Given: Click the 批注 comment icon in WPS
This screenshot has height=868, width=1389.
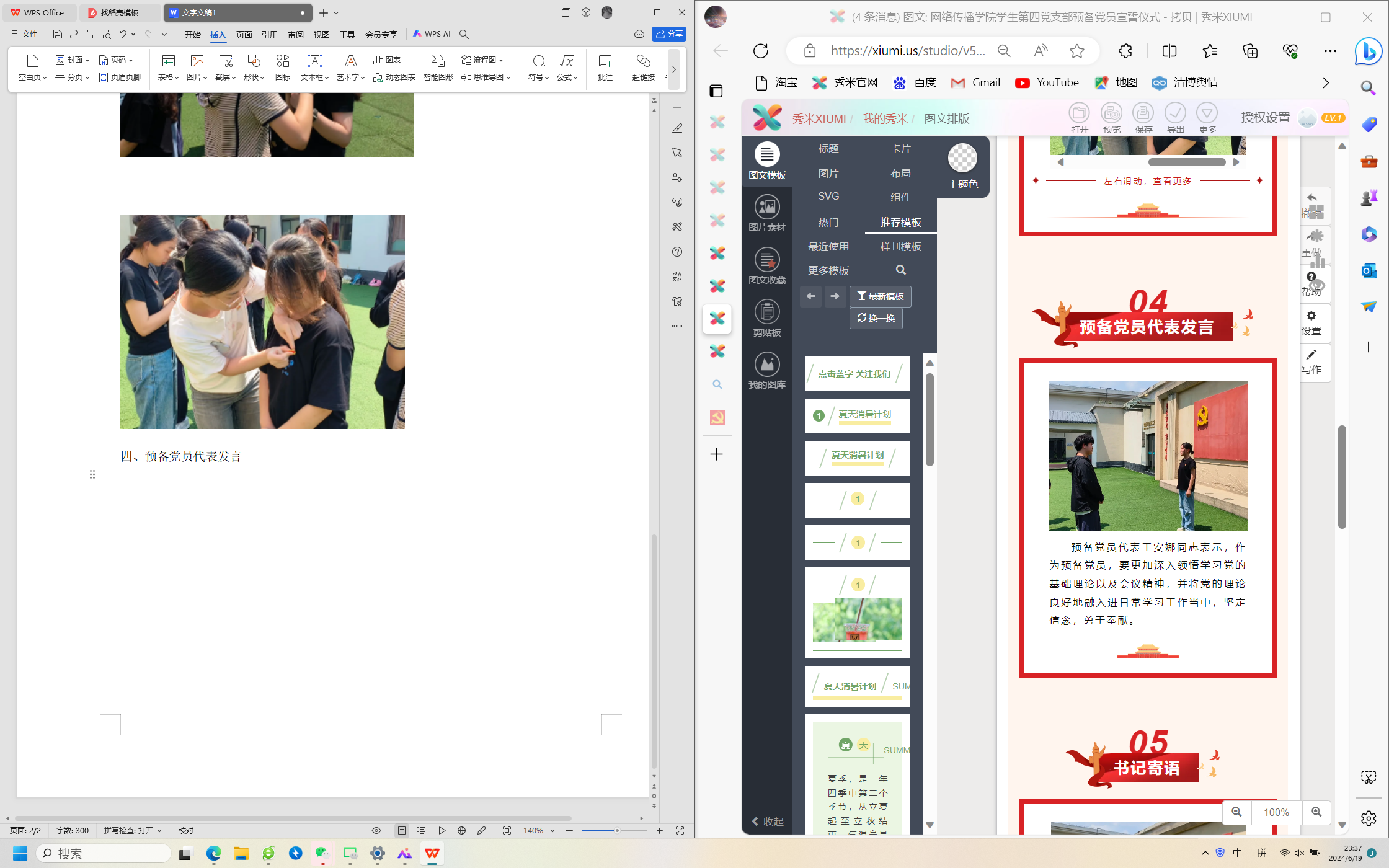Looking at the screenshot, I should point(605,68).
